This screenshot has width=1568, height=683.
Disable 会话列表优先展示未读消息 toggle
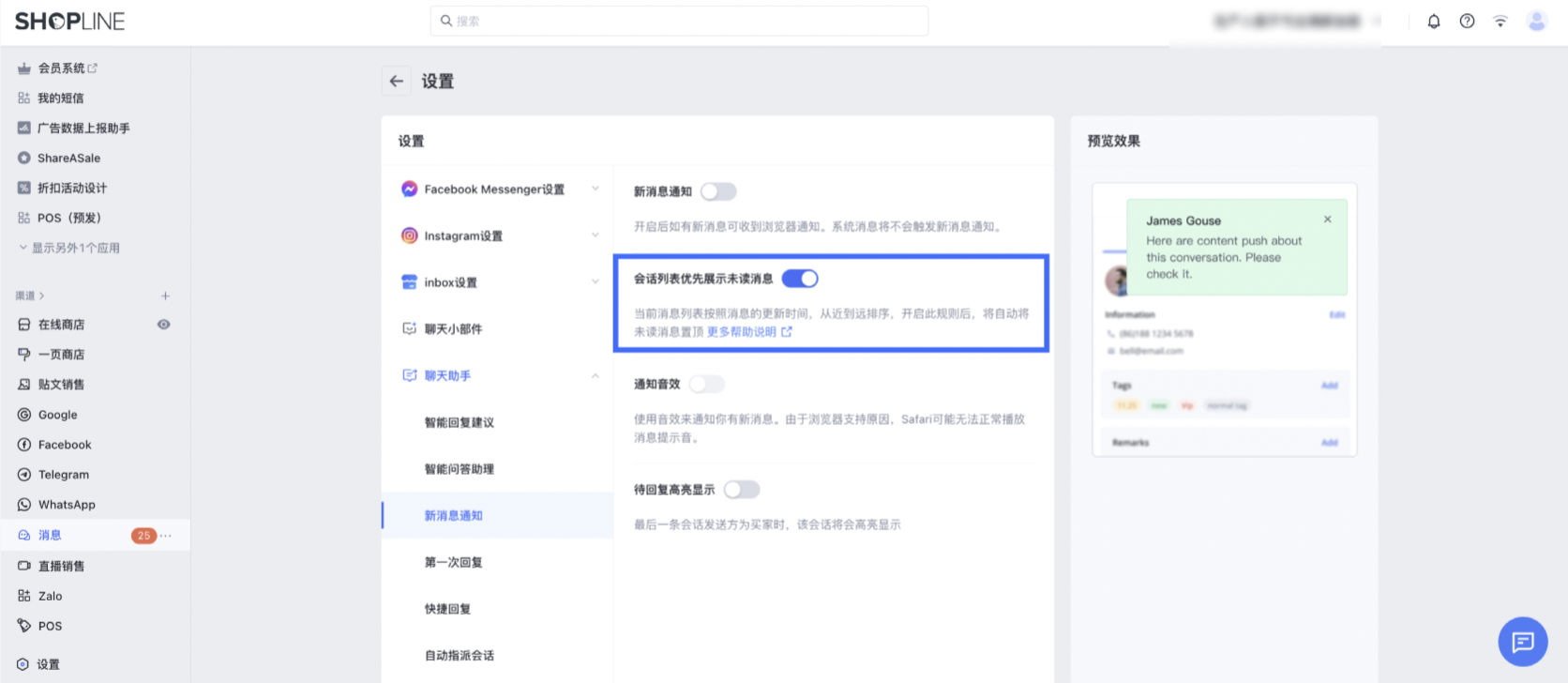click(x=800, y=279)
